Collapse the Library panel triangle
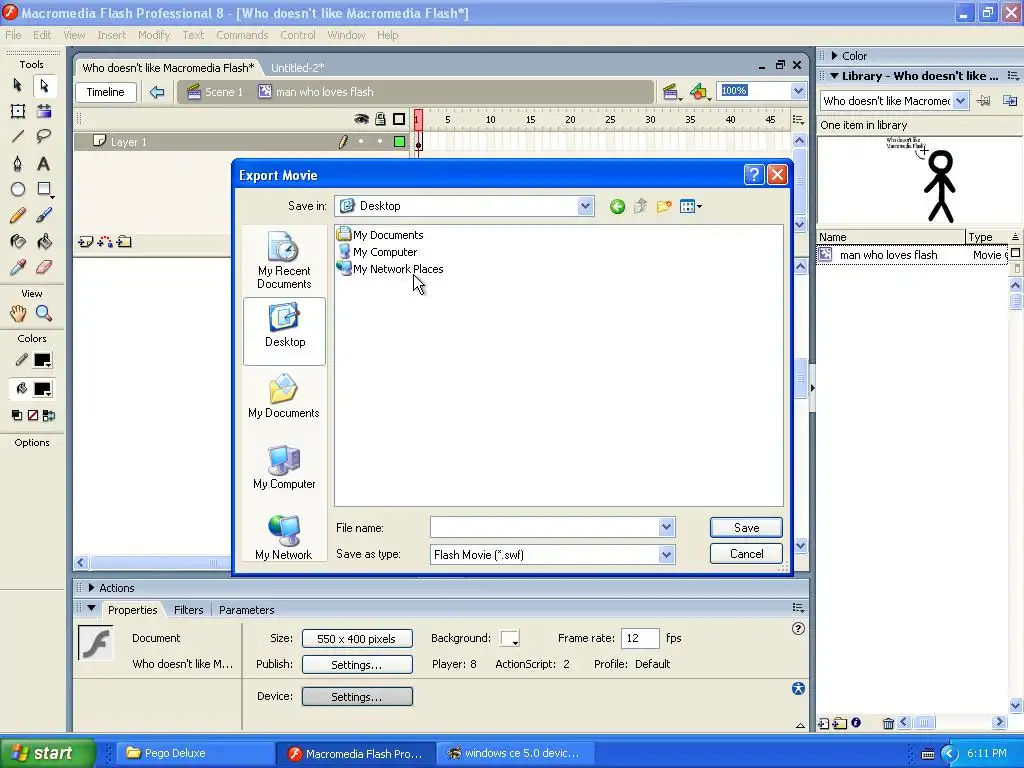Screen dimensions: 1024x768 click(834, 76)
